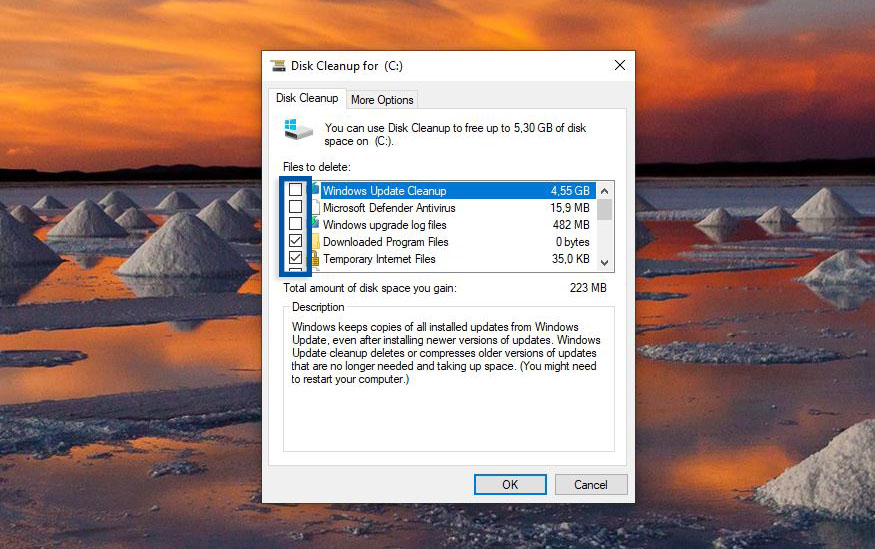The width and height of the screenshot is (875, 549).
Task: Check the Windows Update Cleanup checkbox
Action: pyautogui.click(x=295, y=190)
